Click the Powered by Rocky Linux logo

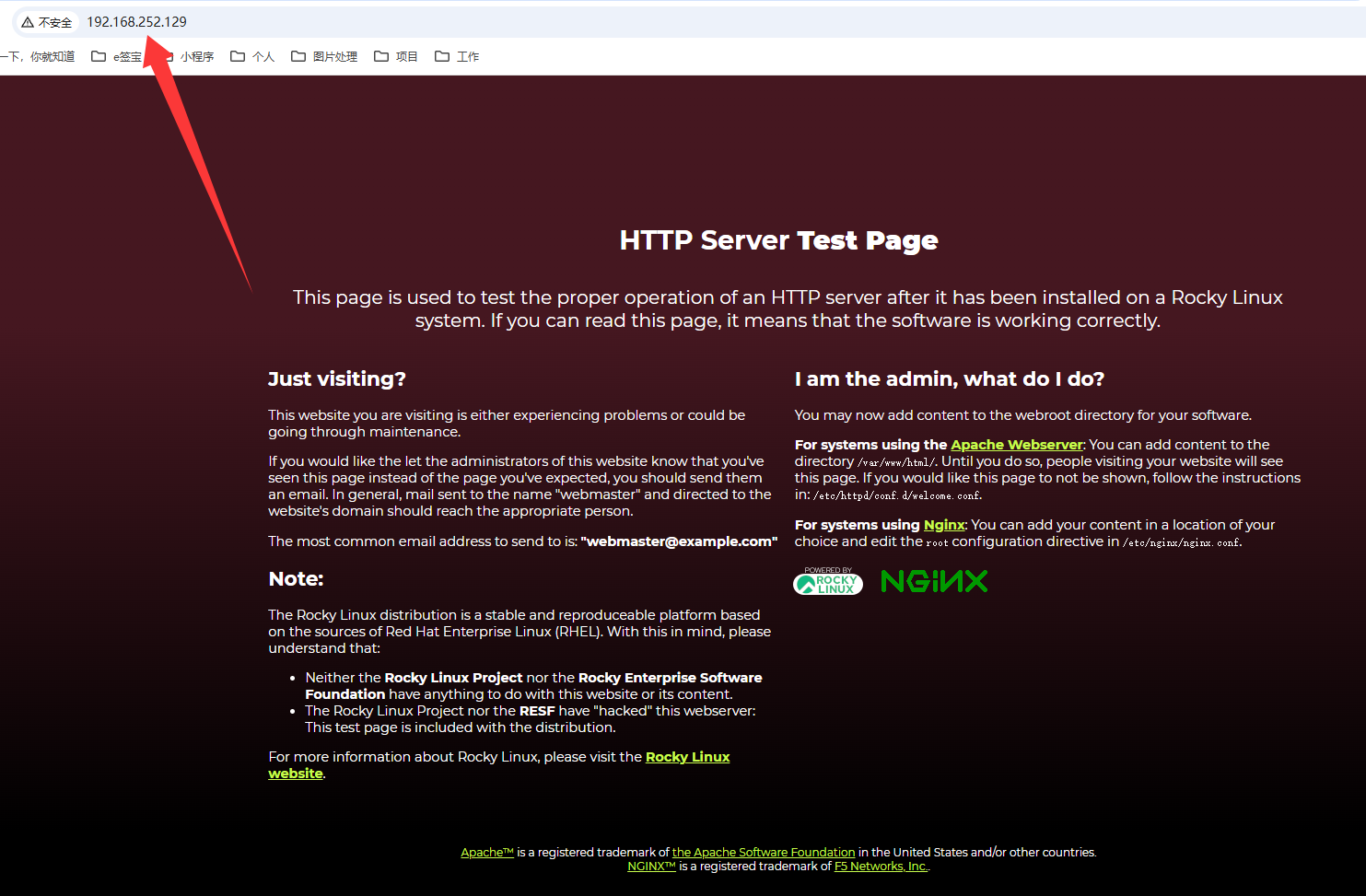coord(827,581)
